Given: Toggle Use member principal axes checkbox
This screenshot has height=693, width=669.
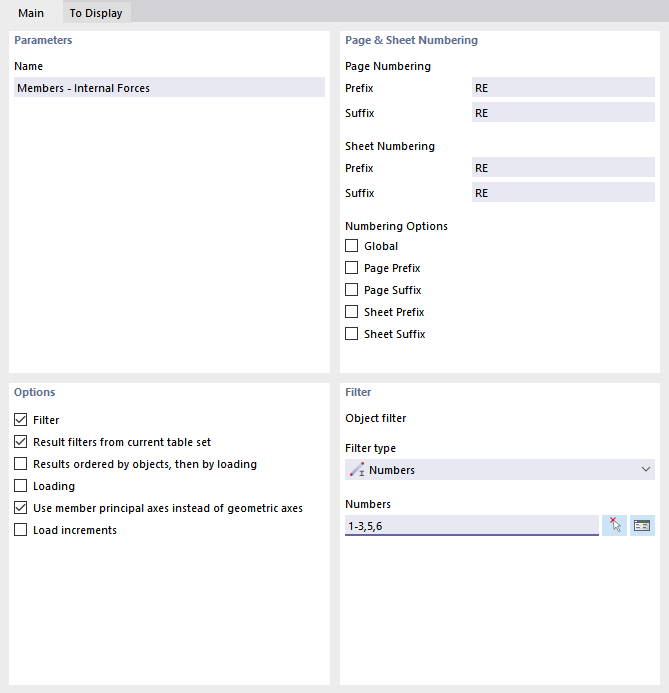Looking at the screenshot, I should point(21,508).
